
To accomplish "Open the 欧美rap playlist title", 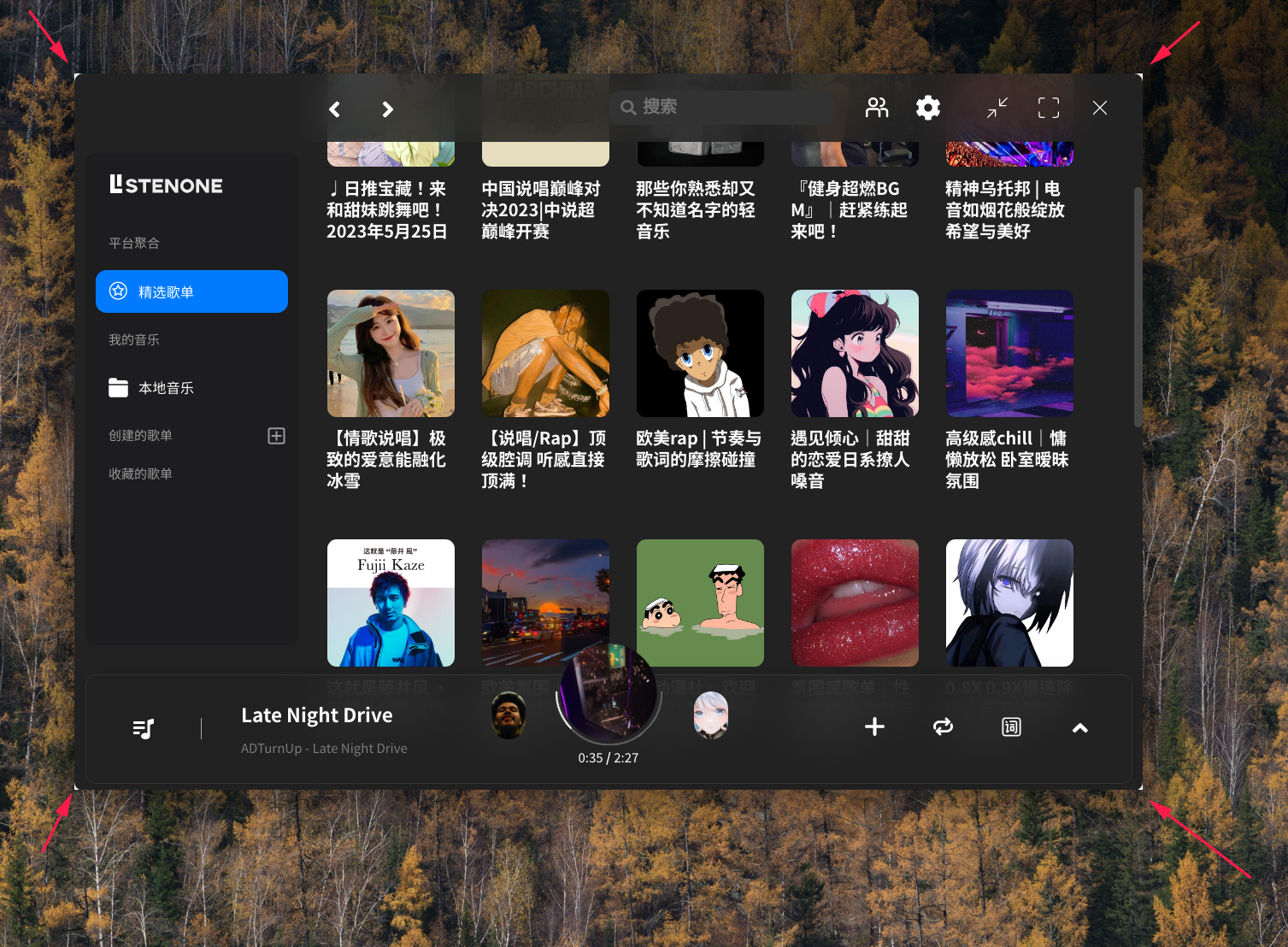I will point(699,449).
